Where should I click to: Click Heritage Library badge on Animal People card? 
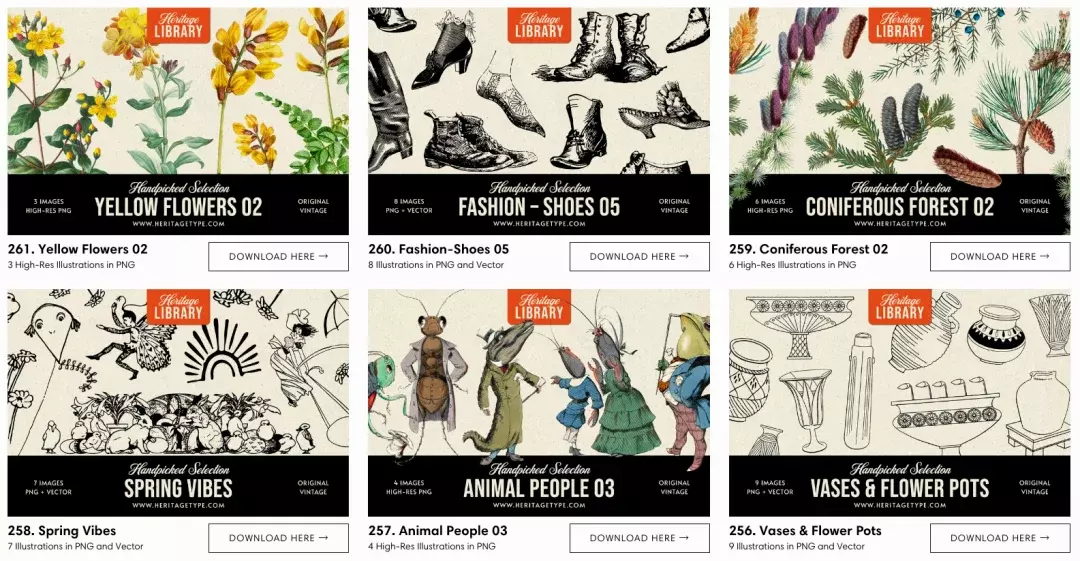coord(539,307)
